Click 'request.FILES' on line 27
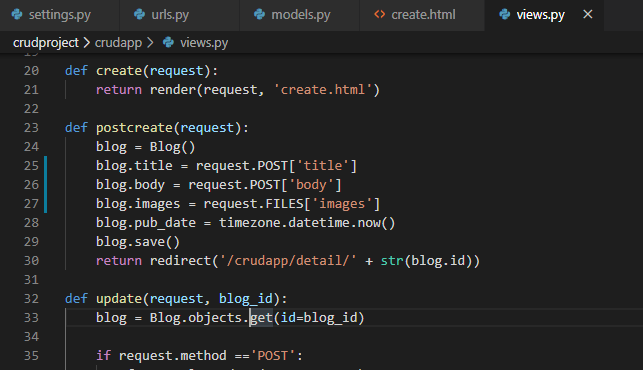This screenshot has width=643, height=370. tap(253, 204)
